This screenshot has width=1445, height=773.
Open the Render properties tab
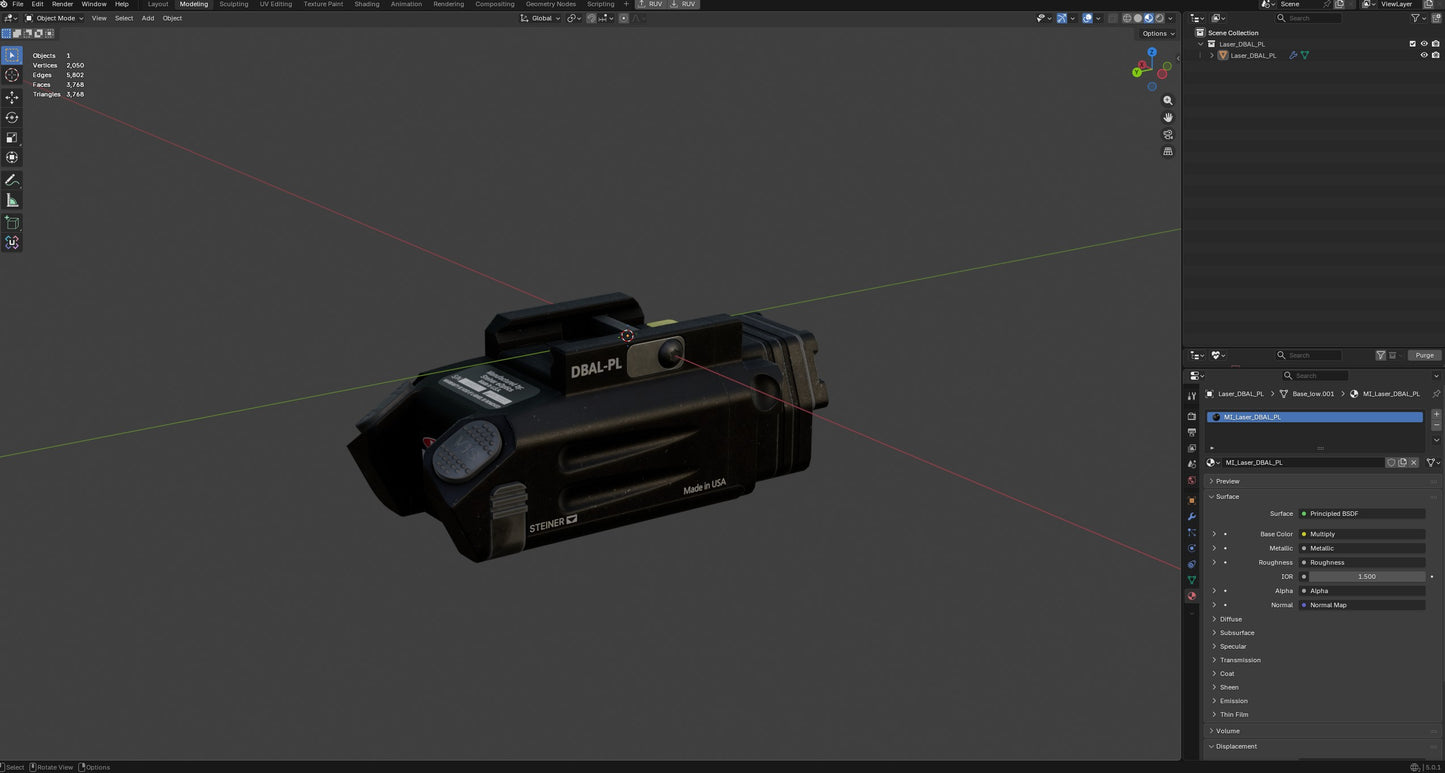pyautogui.click(x=1191, y=416)
